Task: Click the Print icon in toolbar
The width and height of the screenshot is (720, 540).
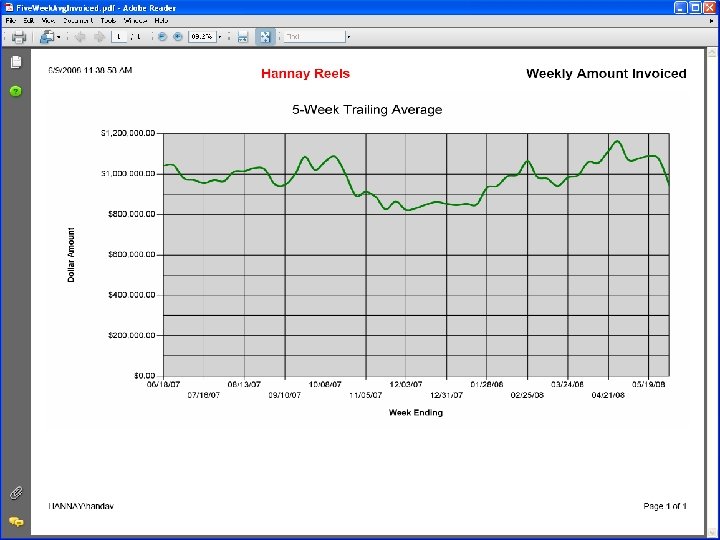Action: tap(19, 37)
